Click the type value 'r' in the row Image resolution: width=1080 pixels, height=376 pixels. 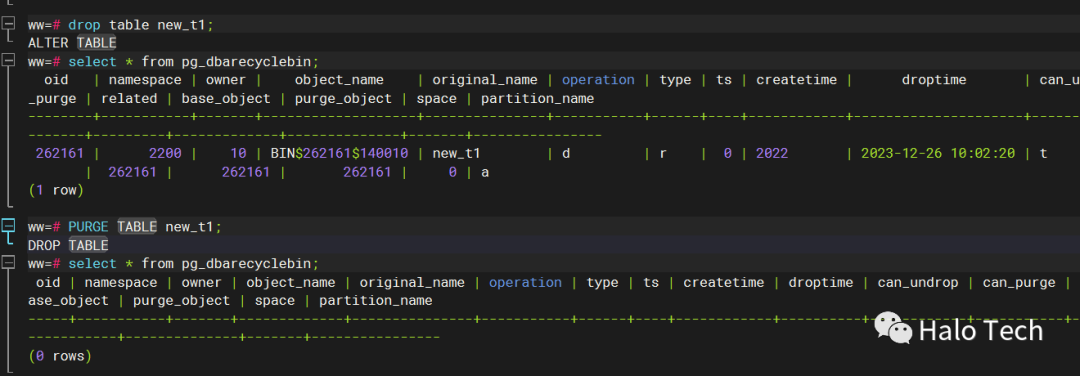click(663, 154)
